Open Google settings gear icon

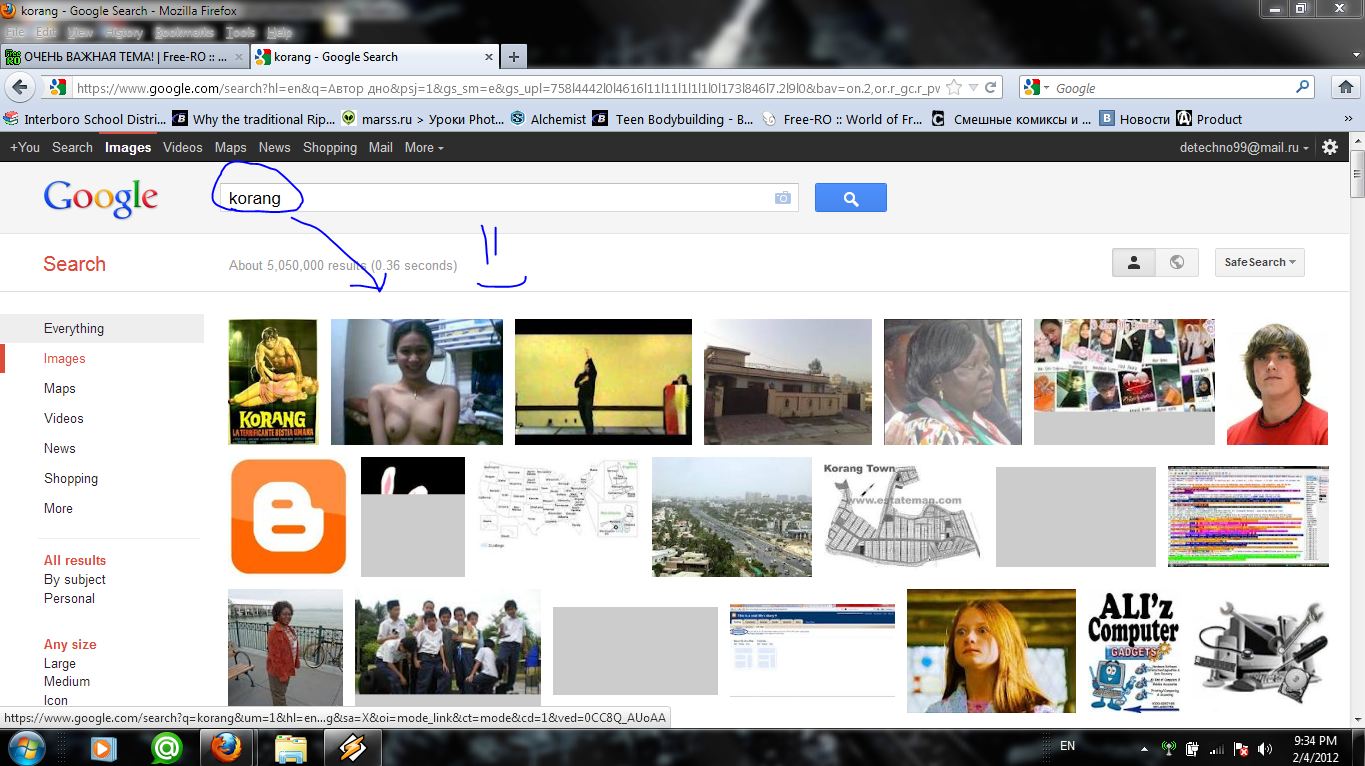(1330, 147)
